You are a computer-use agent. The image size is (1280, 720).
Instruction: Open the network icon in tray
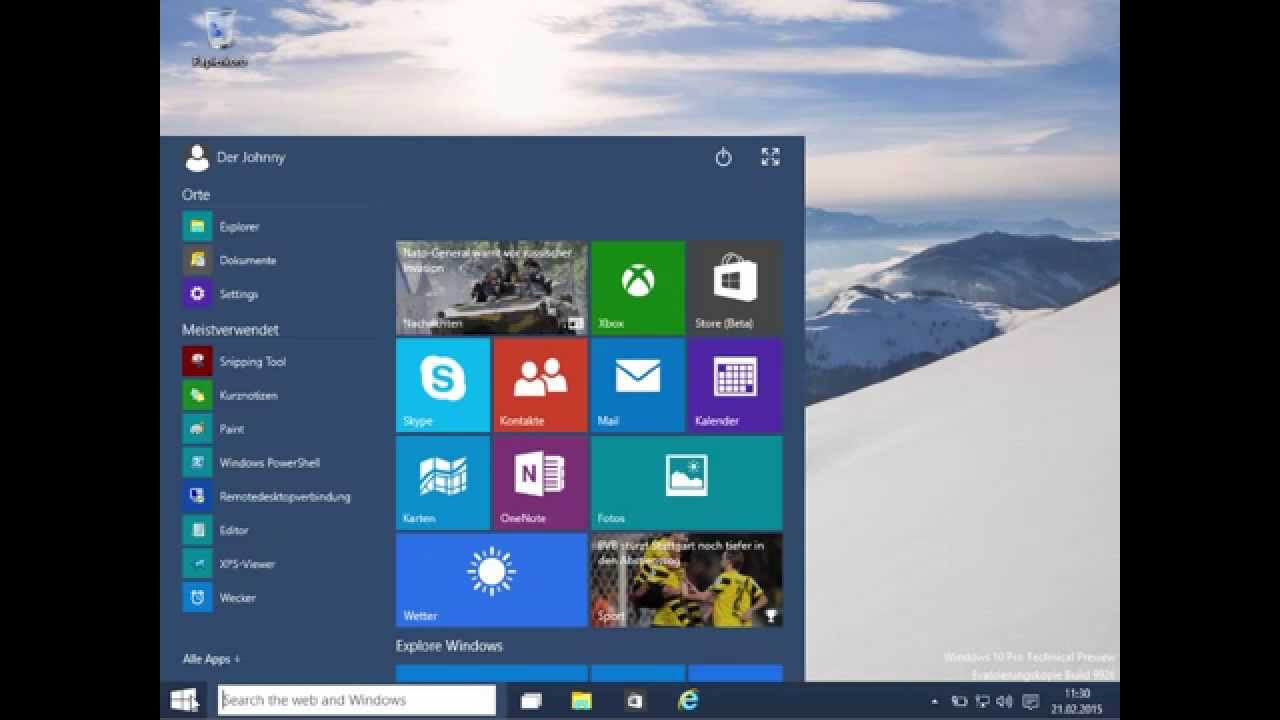click(x=983, y=702)
